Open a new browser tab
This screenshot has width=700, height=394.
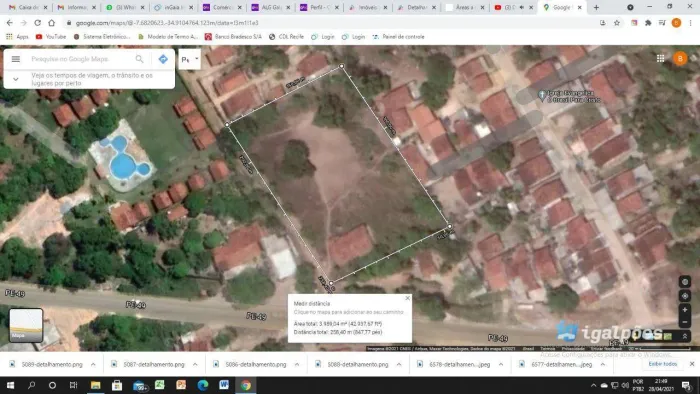click(596, 8)
